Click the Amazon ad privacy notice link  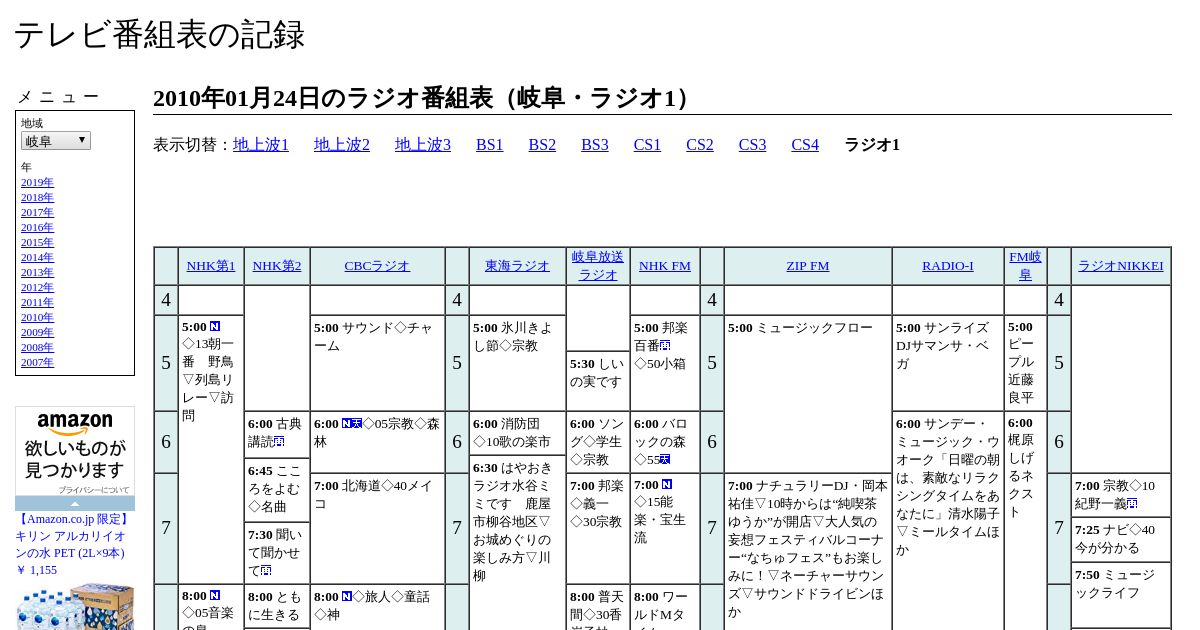point(93,490)
